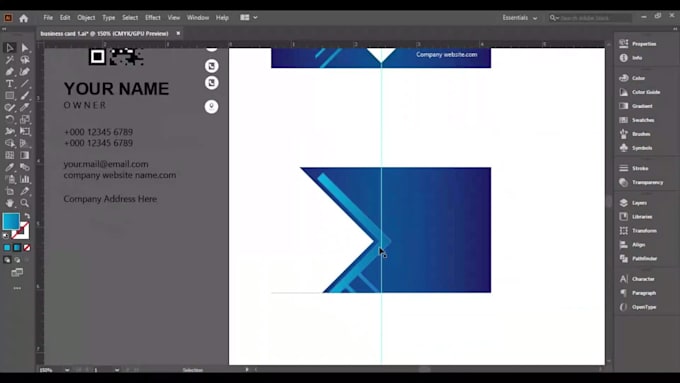Viewport: 680px width, 383px height.
Task: Activate the Hand tool
Action: (x=10, y=203)
